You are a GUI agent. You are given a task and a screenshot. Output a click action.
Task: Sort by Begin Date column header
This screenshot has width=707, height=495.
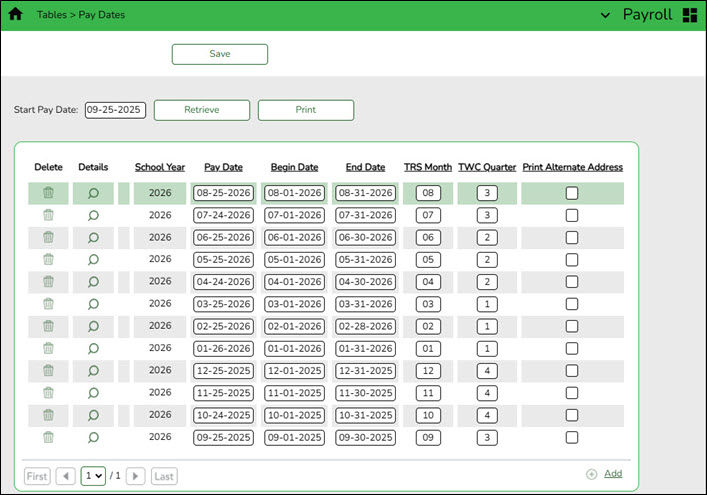(x=294, y=167)
